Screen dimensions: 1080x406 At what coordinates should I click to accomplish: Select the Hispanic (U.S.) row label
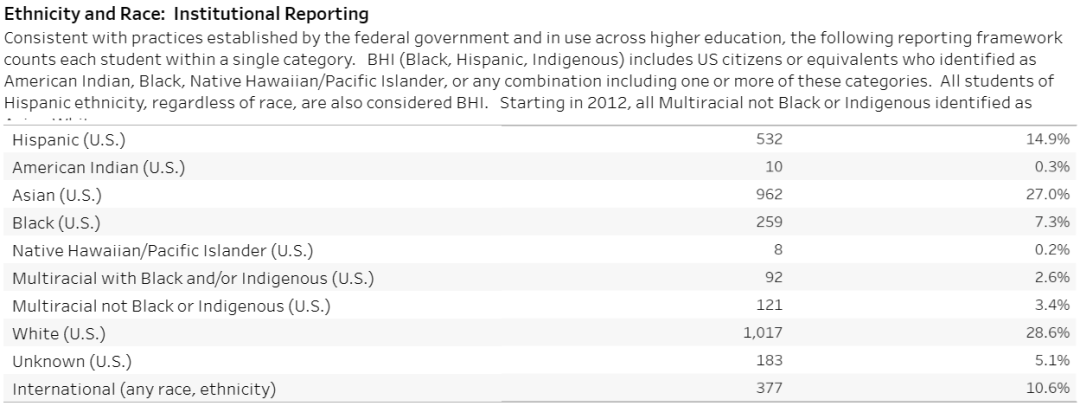[69, 140]
